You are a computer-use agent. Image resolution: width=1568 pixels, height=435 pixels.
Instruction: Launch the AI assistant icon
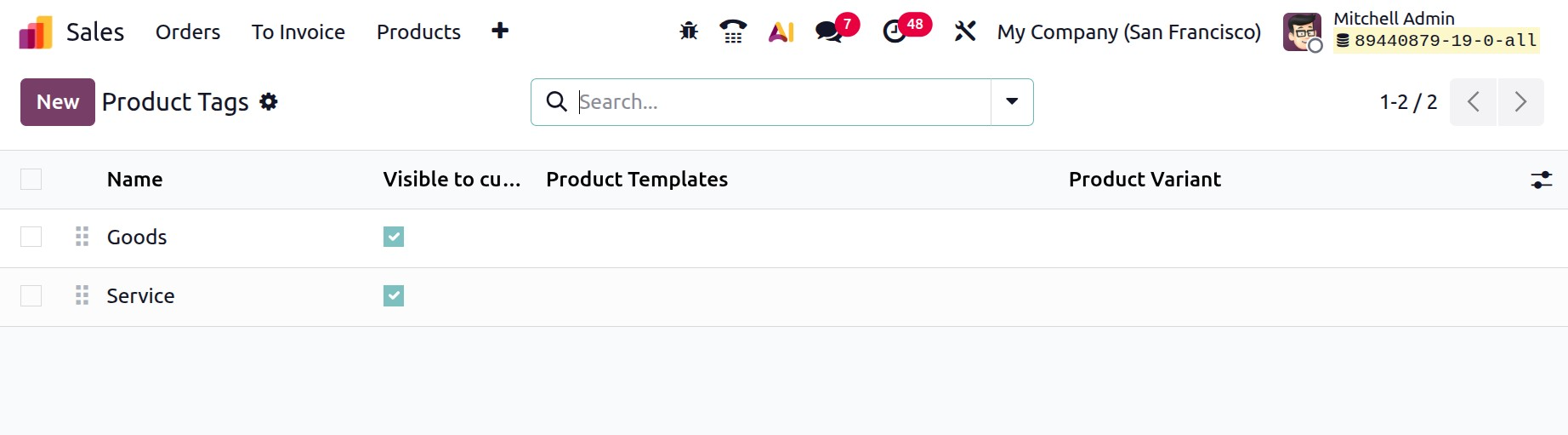tap(781, 31)
